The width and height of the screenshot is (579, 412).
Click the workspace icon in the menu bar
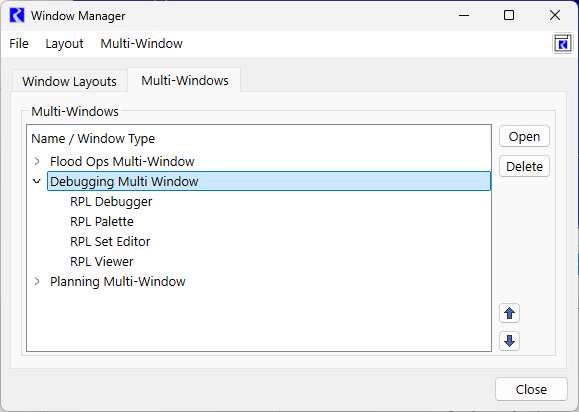(x=562, y=44)
